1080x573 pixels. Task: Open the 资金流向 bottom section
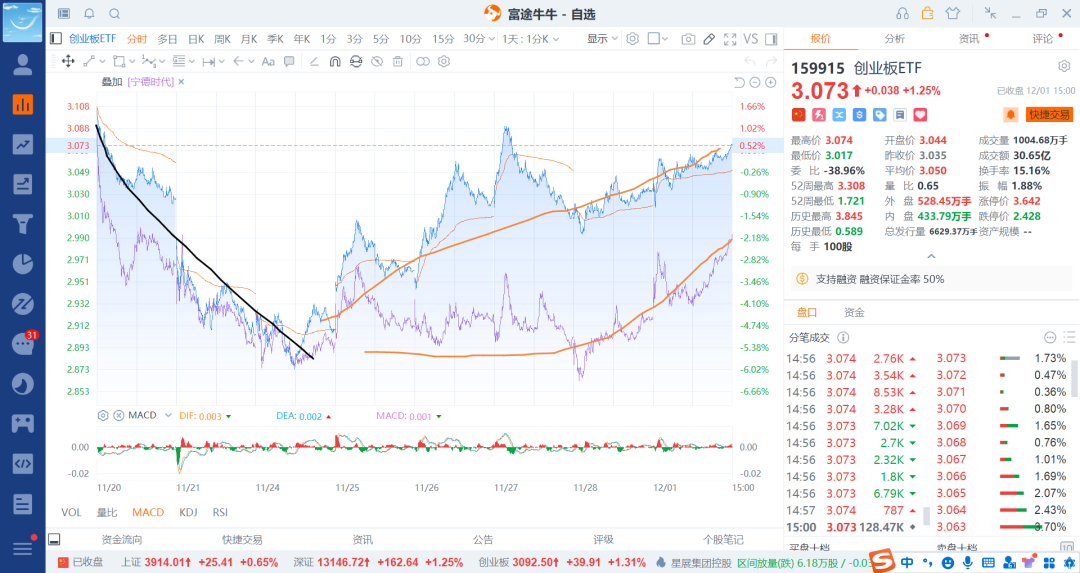click(x=122, y=539)
